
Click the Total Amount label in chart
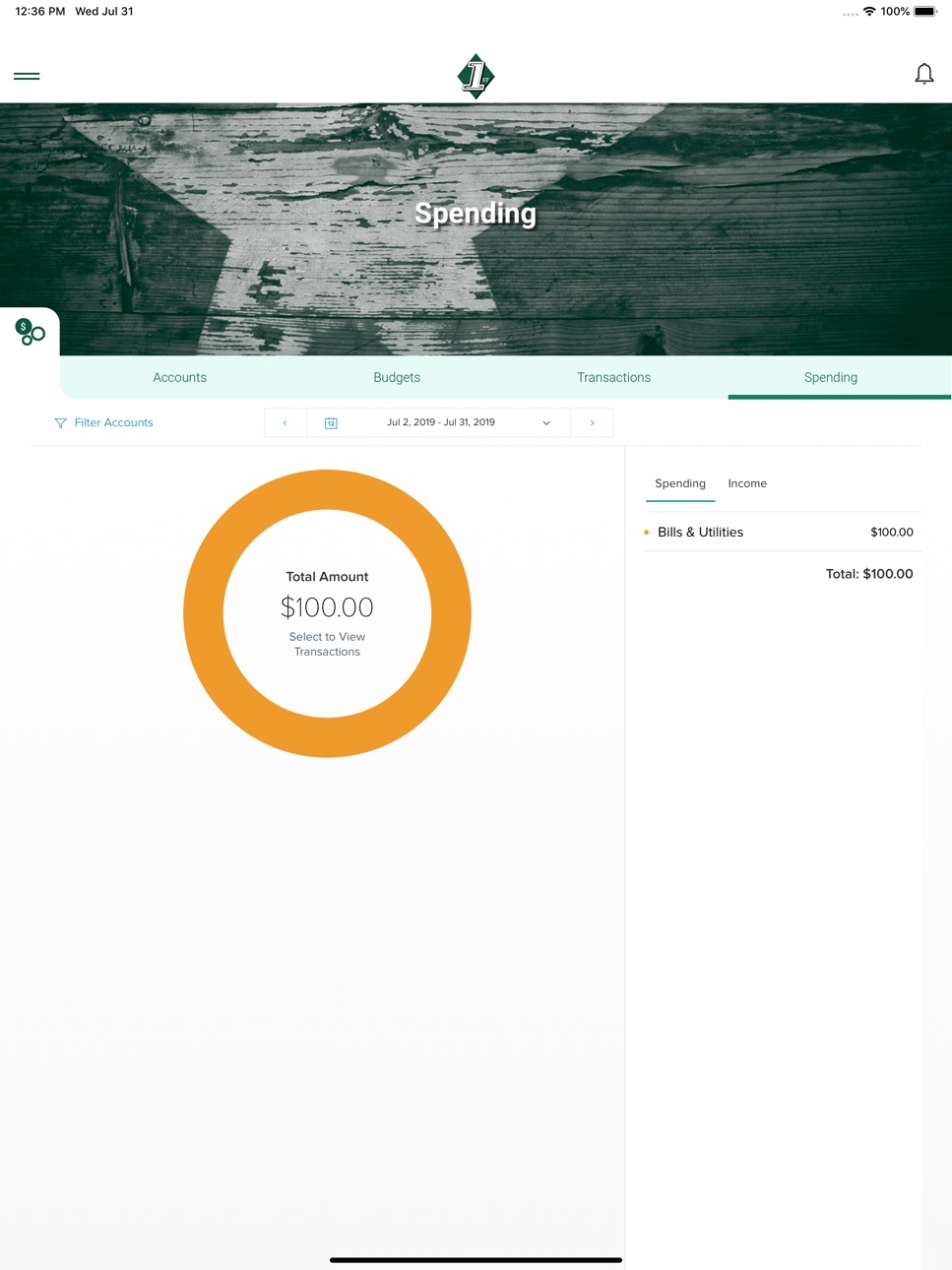click(327, 577)
